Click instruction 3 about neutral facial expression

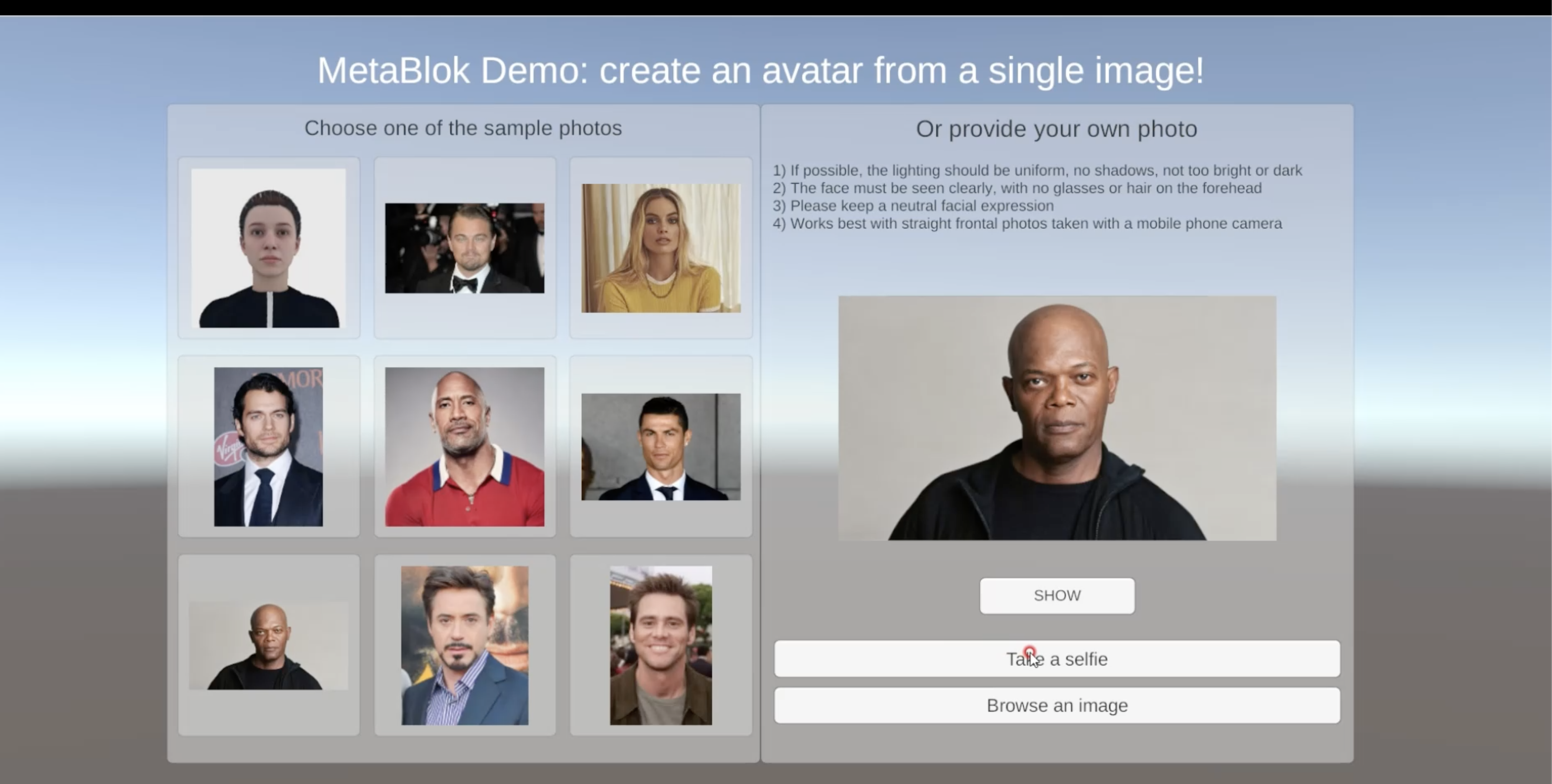click(912, 205)
